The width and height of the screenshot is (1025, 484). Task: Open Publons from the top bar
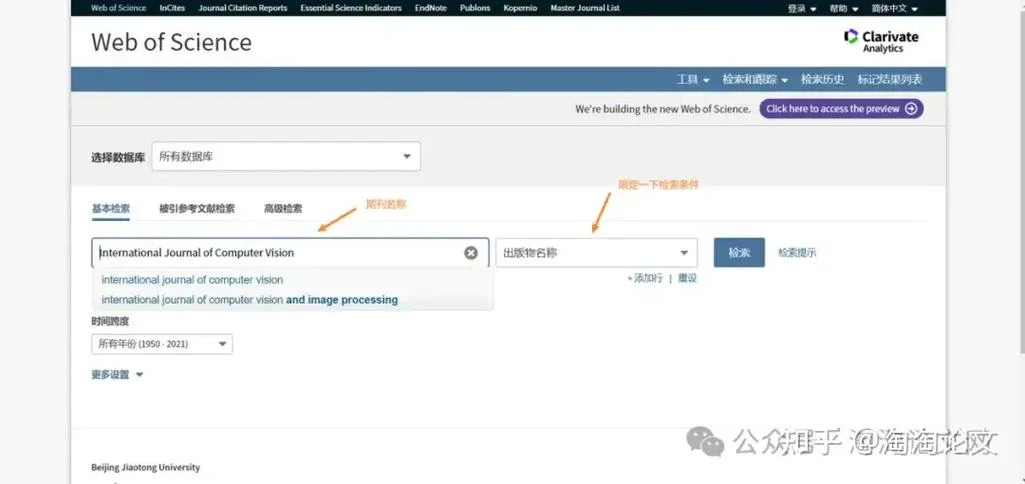coord(475,8)
